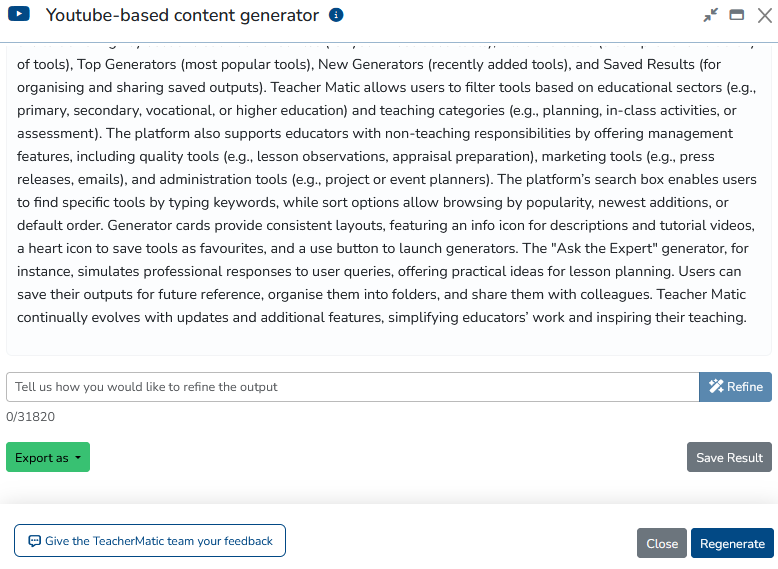Close the dialog using the X icon

tap(763, 15)
